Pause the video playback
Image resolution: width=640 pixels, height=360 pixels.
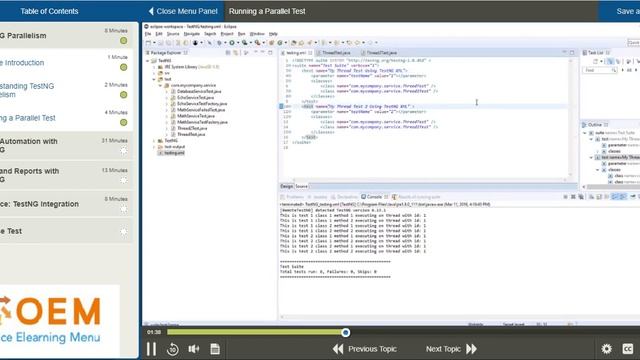pos(151,349)
